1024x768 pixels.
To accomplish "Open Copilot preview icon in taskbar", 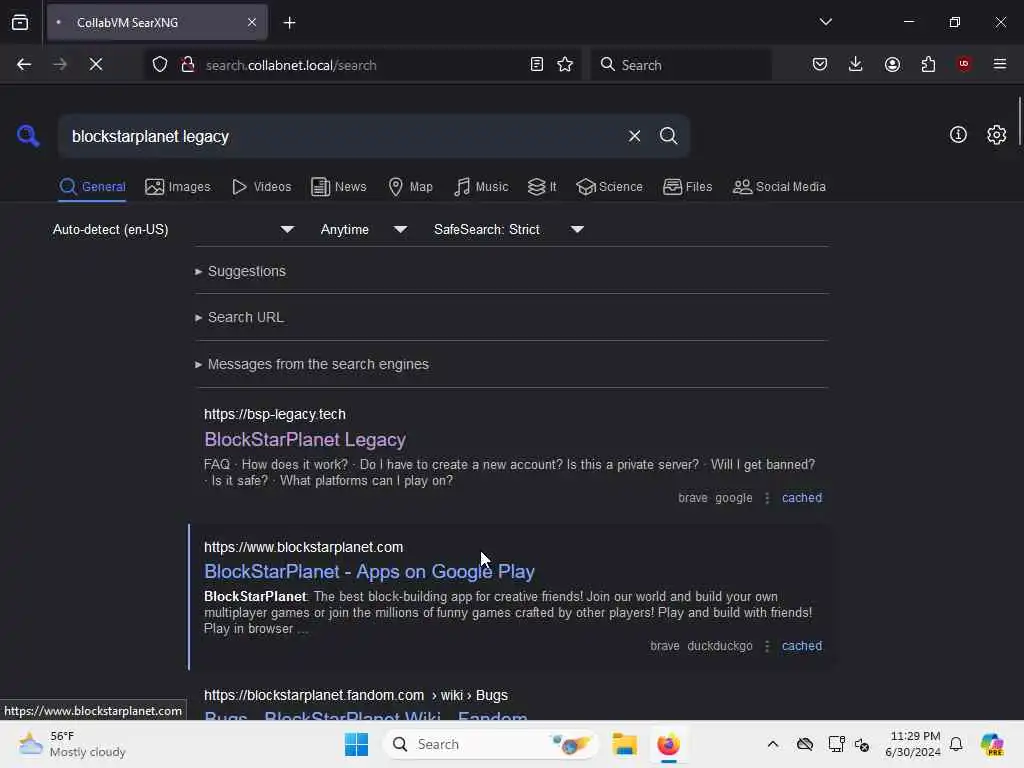I will tap(991, 744).
